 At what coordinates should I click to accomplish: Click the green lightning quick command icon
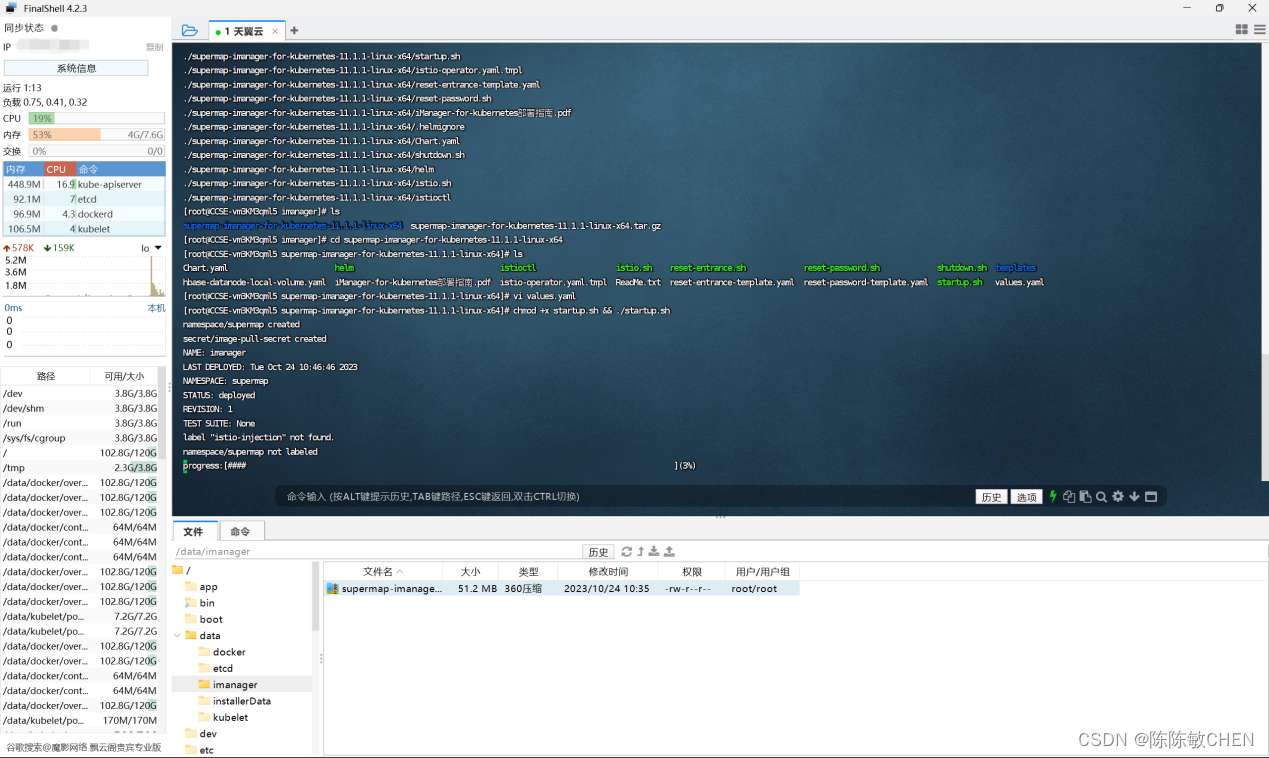click(1052, 497)
